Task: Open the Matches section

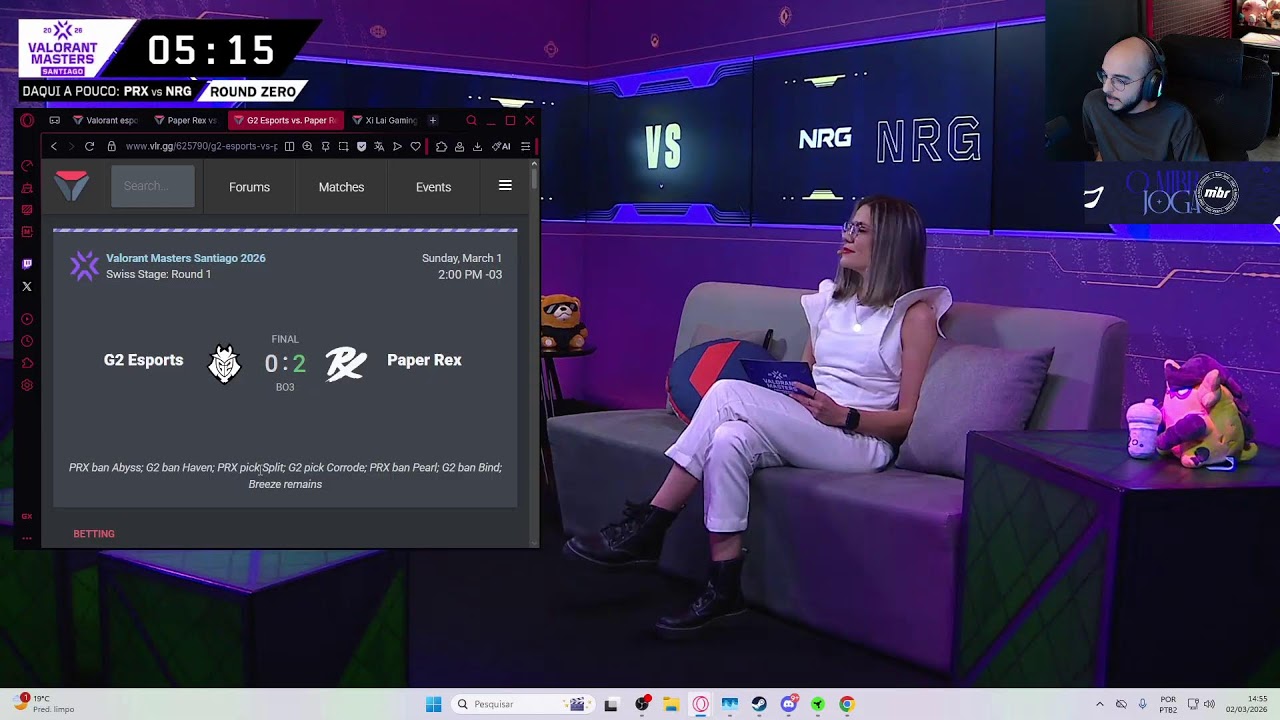Action: coord(341,187)
